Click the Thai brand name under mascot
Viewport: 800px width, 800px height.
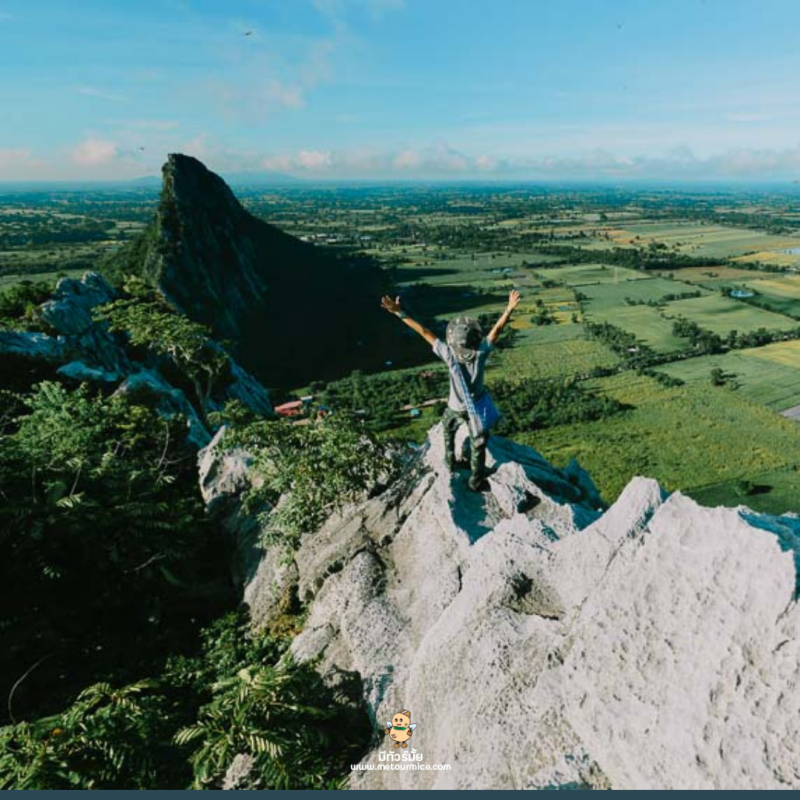(400, 755)
